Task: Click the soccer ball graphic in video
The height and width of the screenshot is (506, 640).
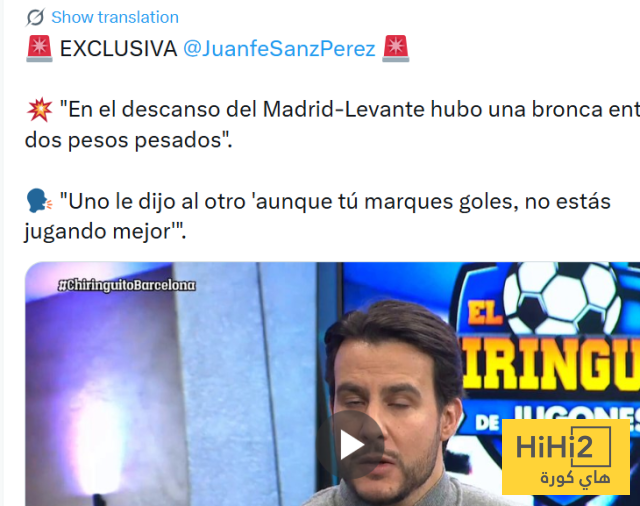Action: pos(562,296)
